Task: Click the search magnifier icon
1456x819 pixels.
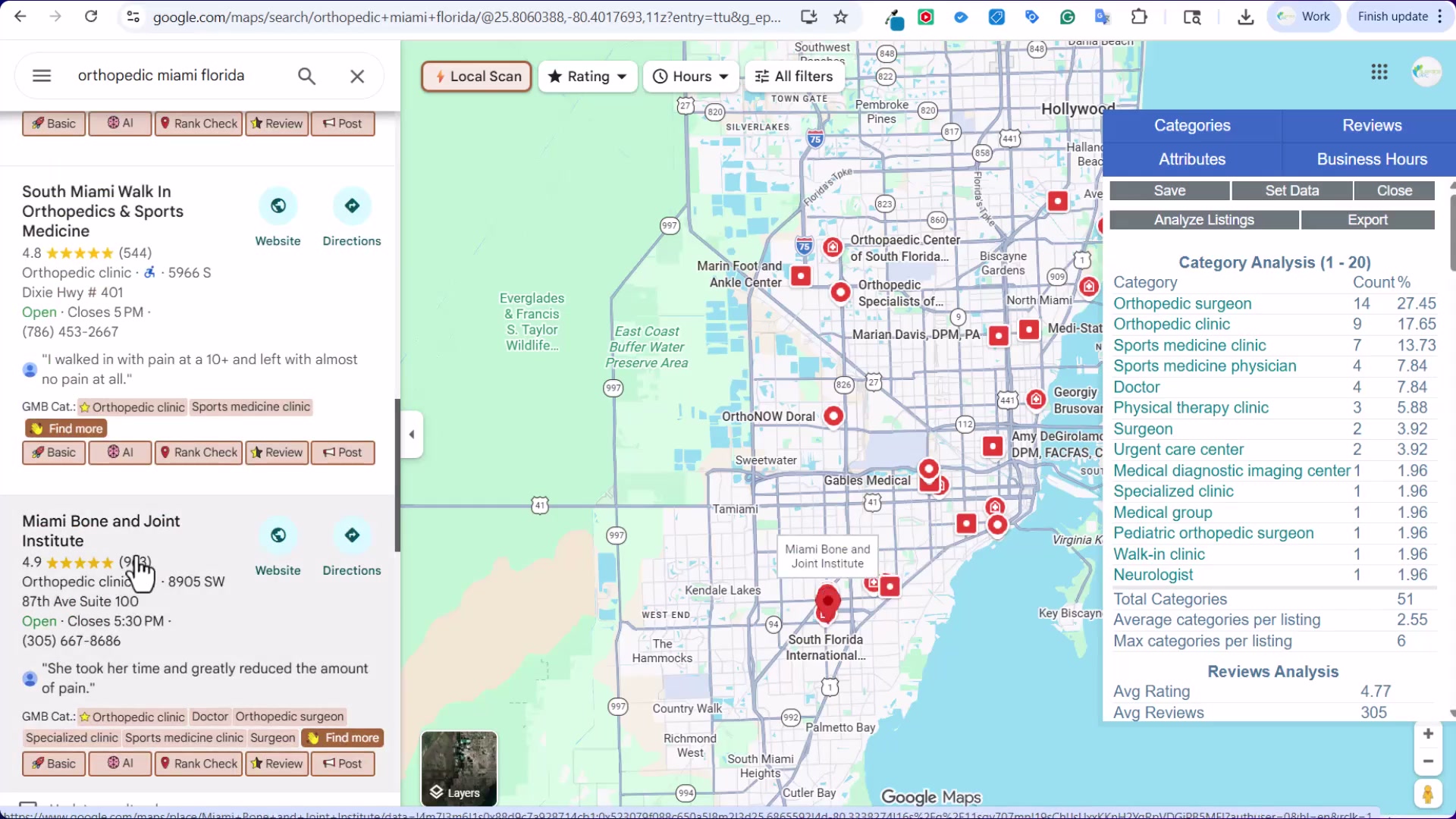Action: pyautogui.click(x=306, y=76)
